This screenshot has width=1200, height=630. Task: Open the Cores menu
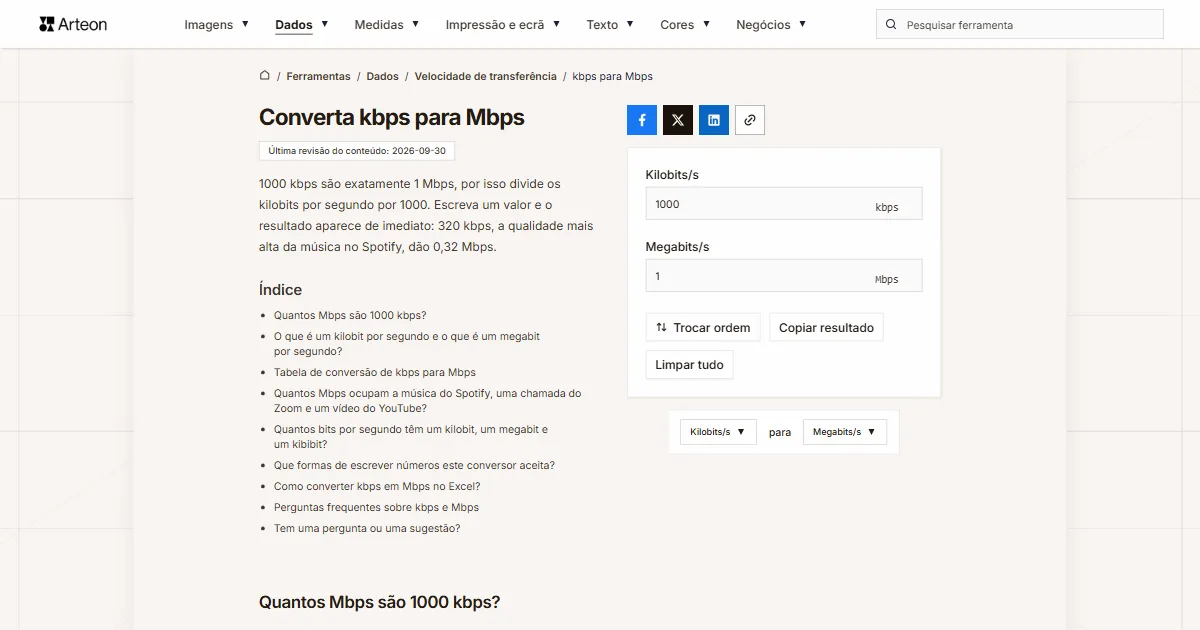click(x=685, y=24)
